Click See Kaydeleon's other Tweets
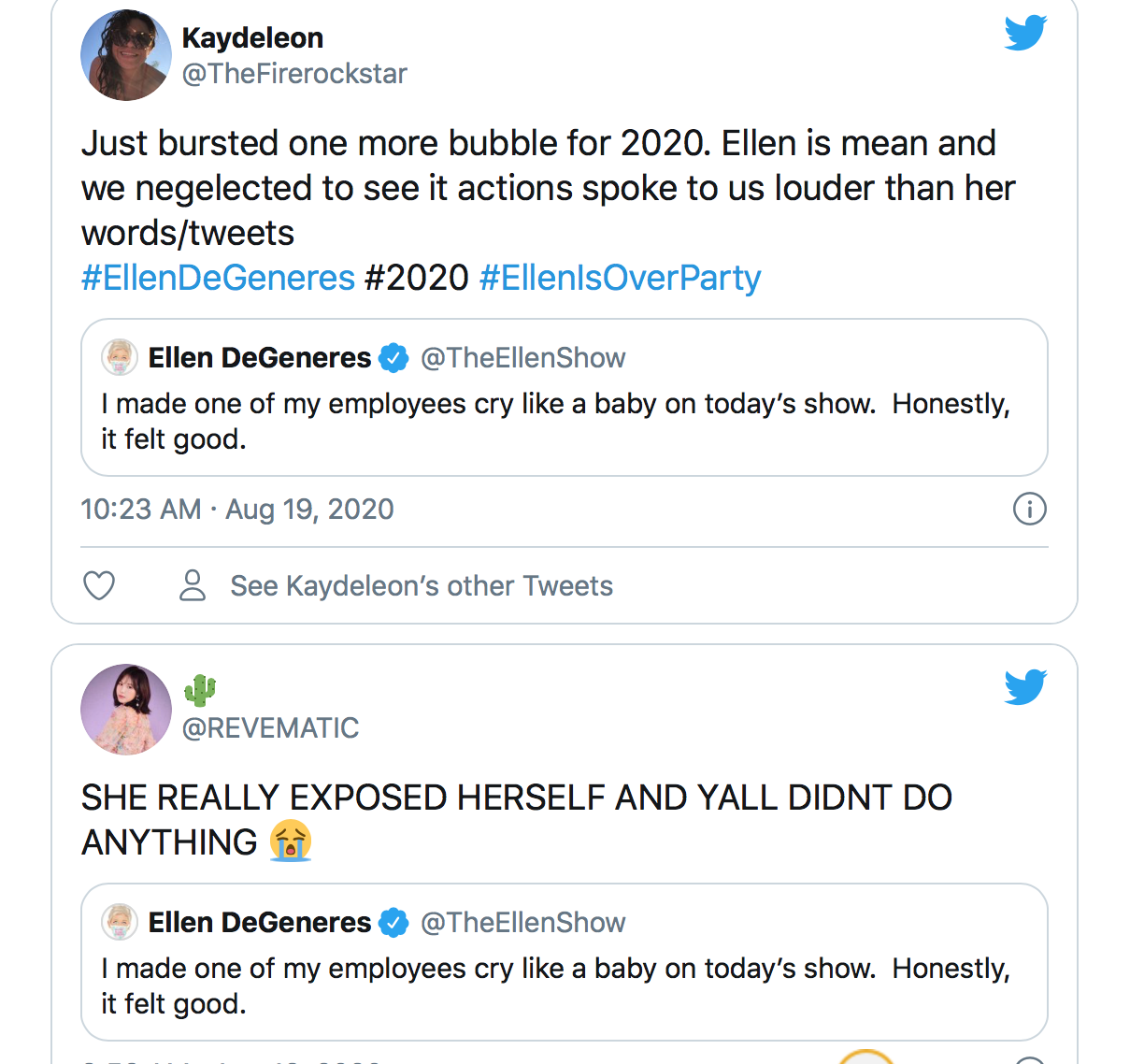This screenshot has width=1144, height=1064. pos(422,586)
